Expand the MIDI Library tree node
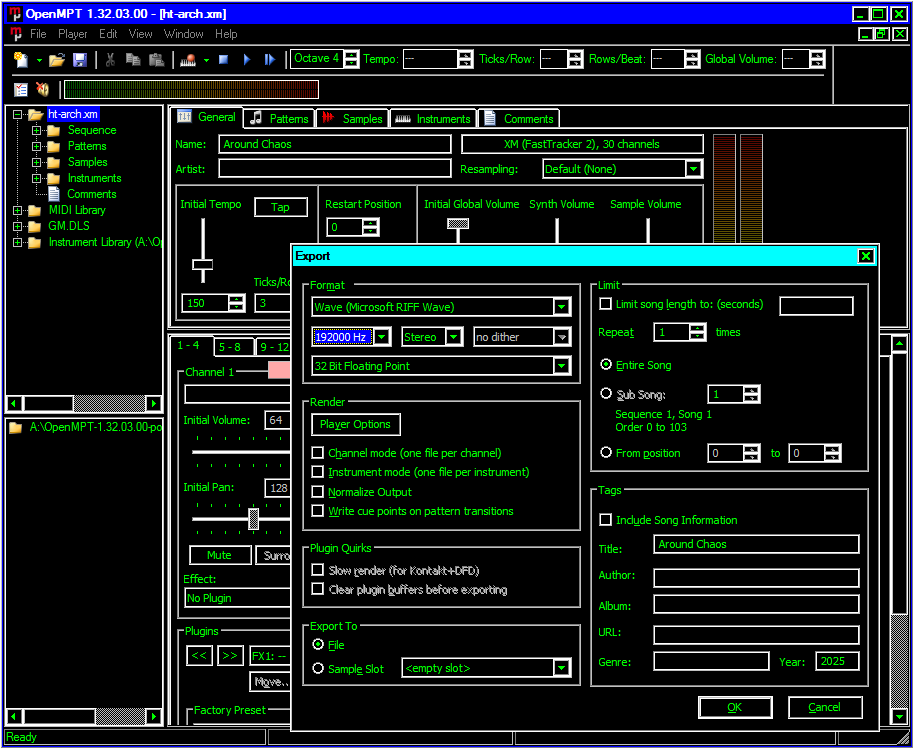The height and width of the screenshot is (749, 914). click(x=17, y=210)
